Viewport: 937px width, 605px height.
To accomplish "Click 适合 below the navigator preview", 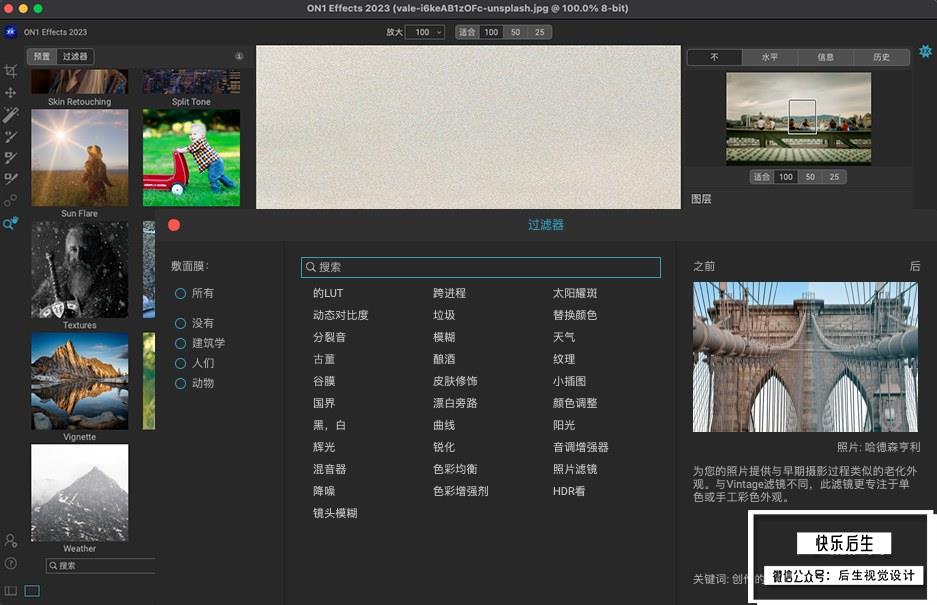I will 762,177.
